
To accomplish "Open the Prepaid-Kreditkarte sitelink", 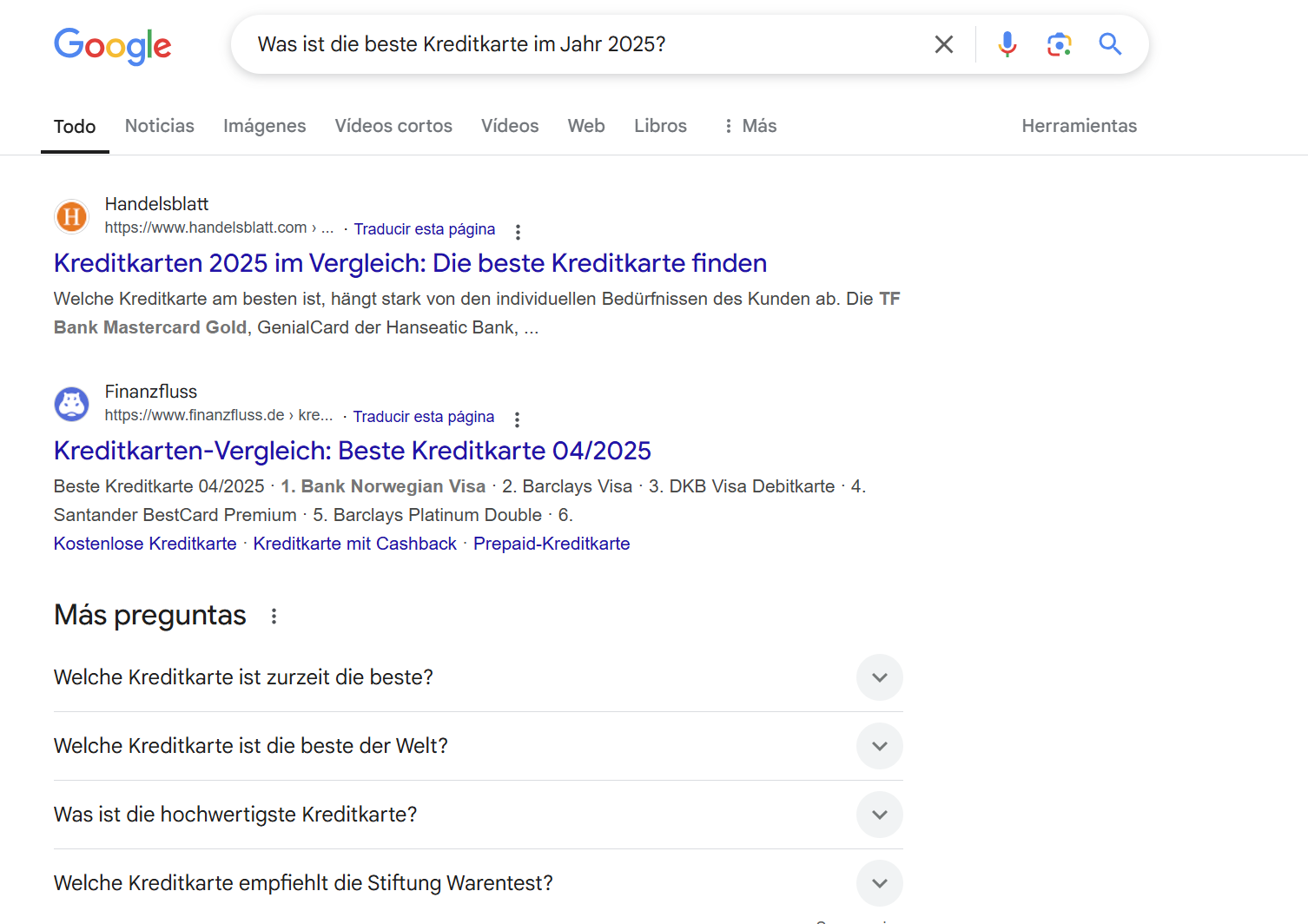I will pyautogui.click(x=552, y=544).
